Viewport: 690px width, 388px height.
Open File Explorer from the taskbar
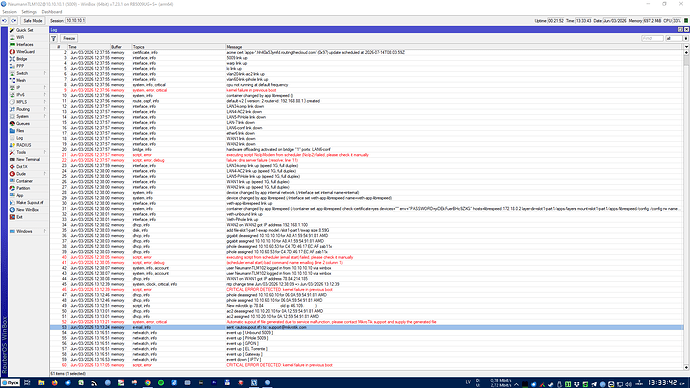(x=41, y=383)
